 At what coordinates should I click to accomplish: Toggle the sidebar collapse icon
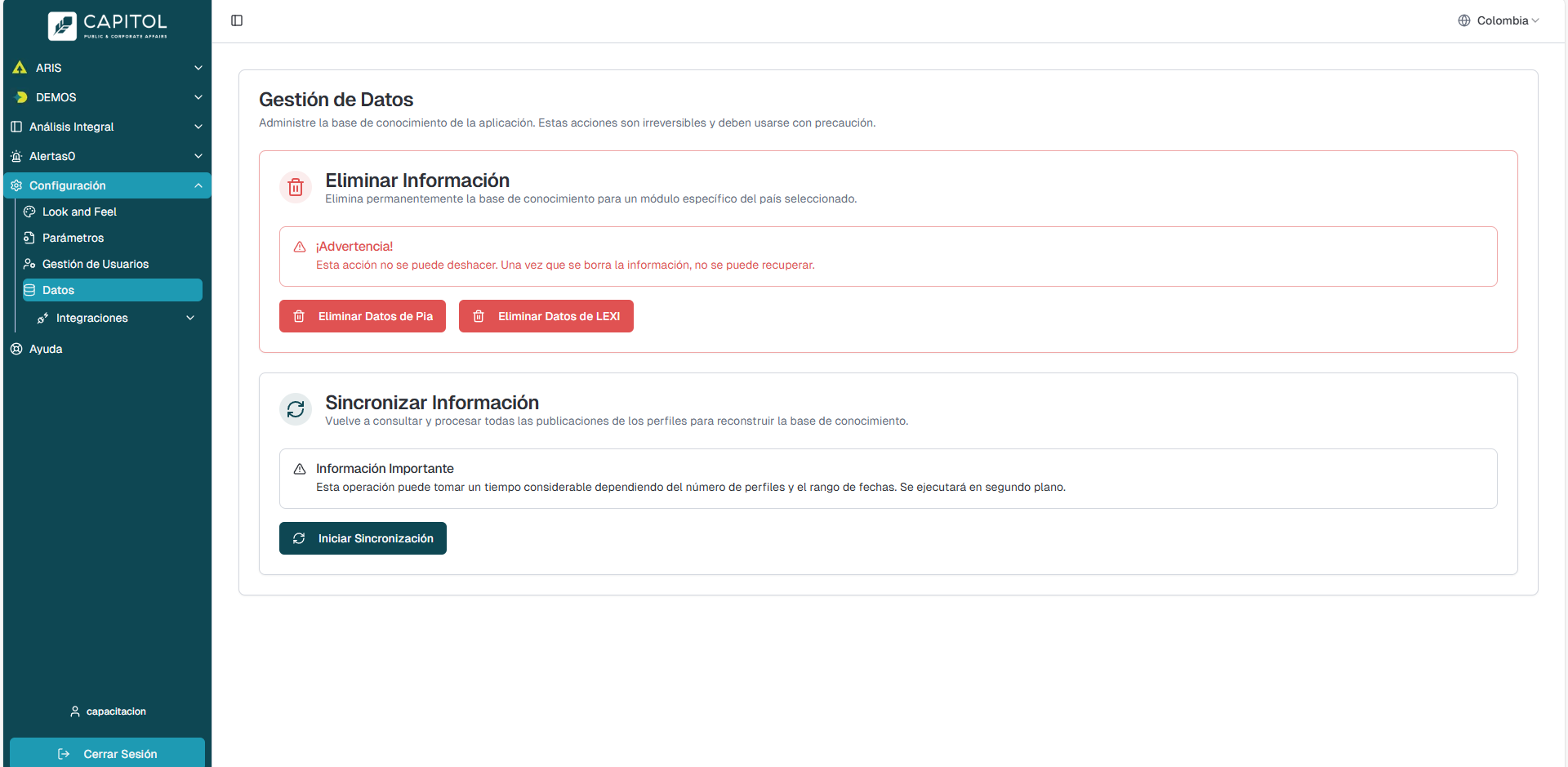(x=237, y=20)
